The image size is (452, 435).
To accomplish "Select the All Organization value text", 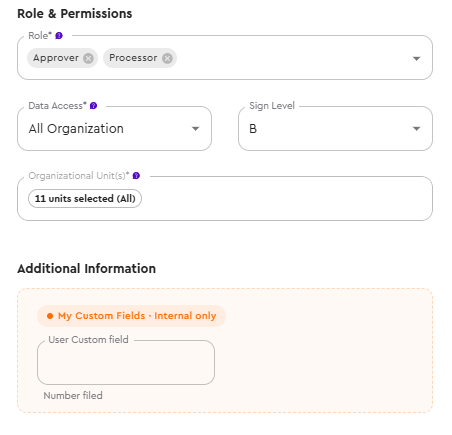I will pyautogui.click(x=76, y=129).
